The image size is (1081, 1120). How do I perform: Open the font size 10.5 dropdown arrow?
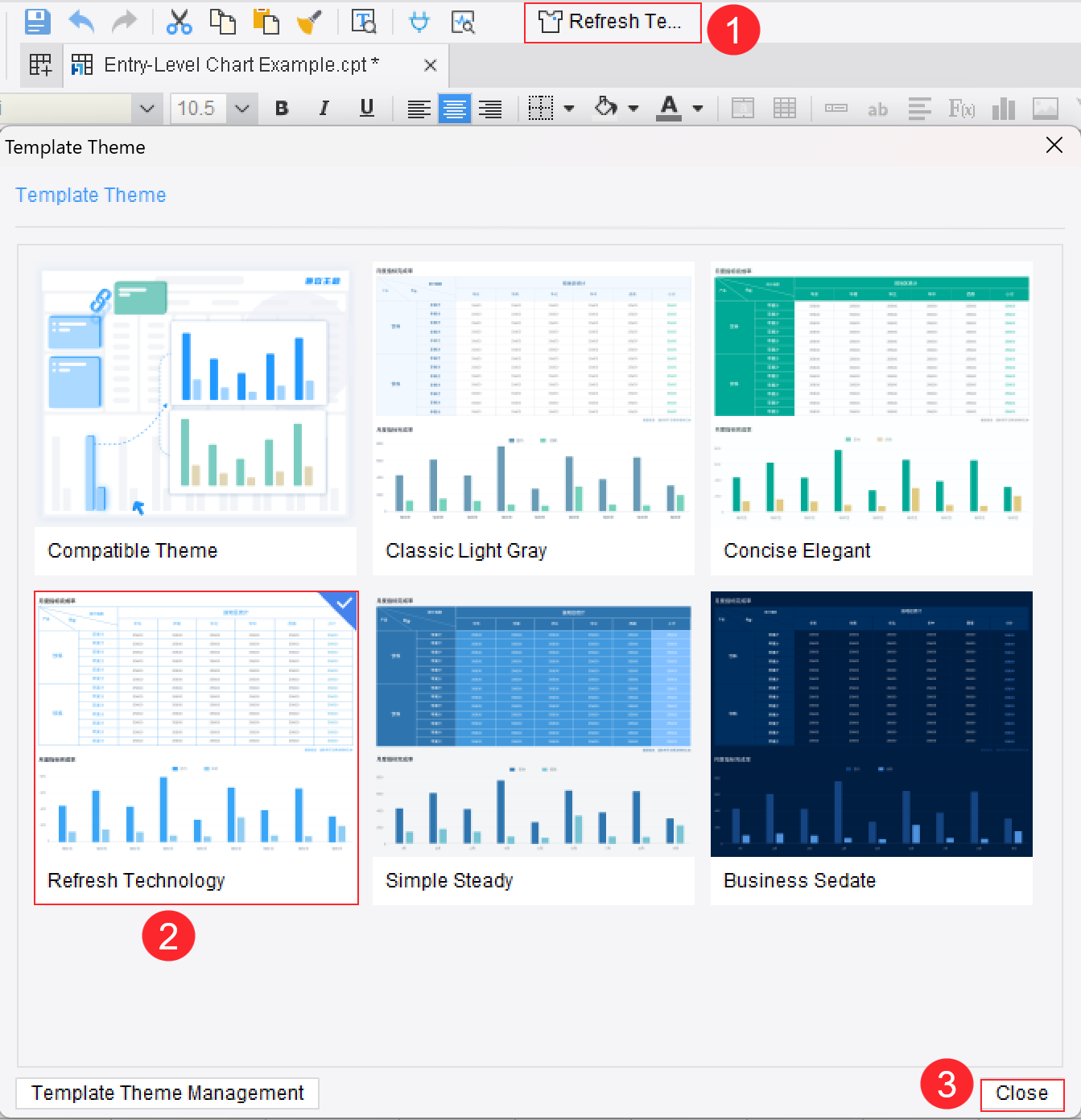point(242,108)
